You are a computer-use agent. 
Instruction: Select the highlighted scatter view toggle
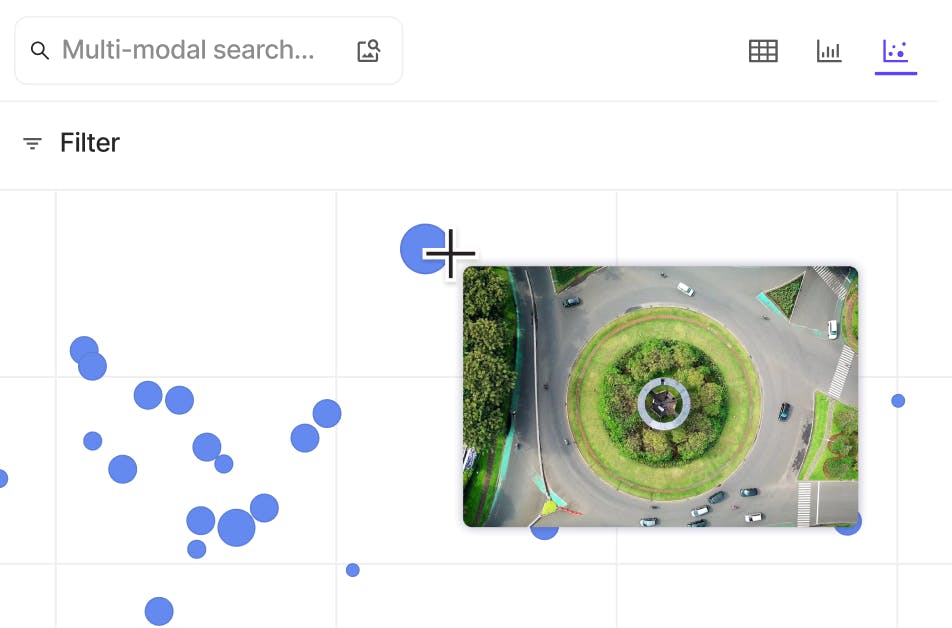coord(895,51)
